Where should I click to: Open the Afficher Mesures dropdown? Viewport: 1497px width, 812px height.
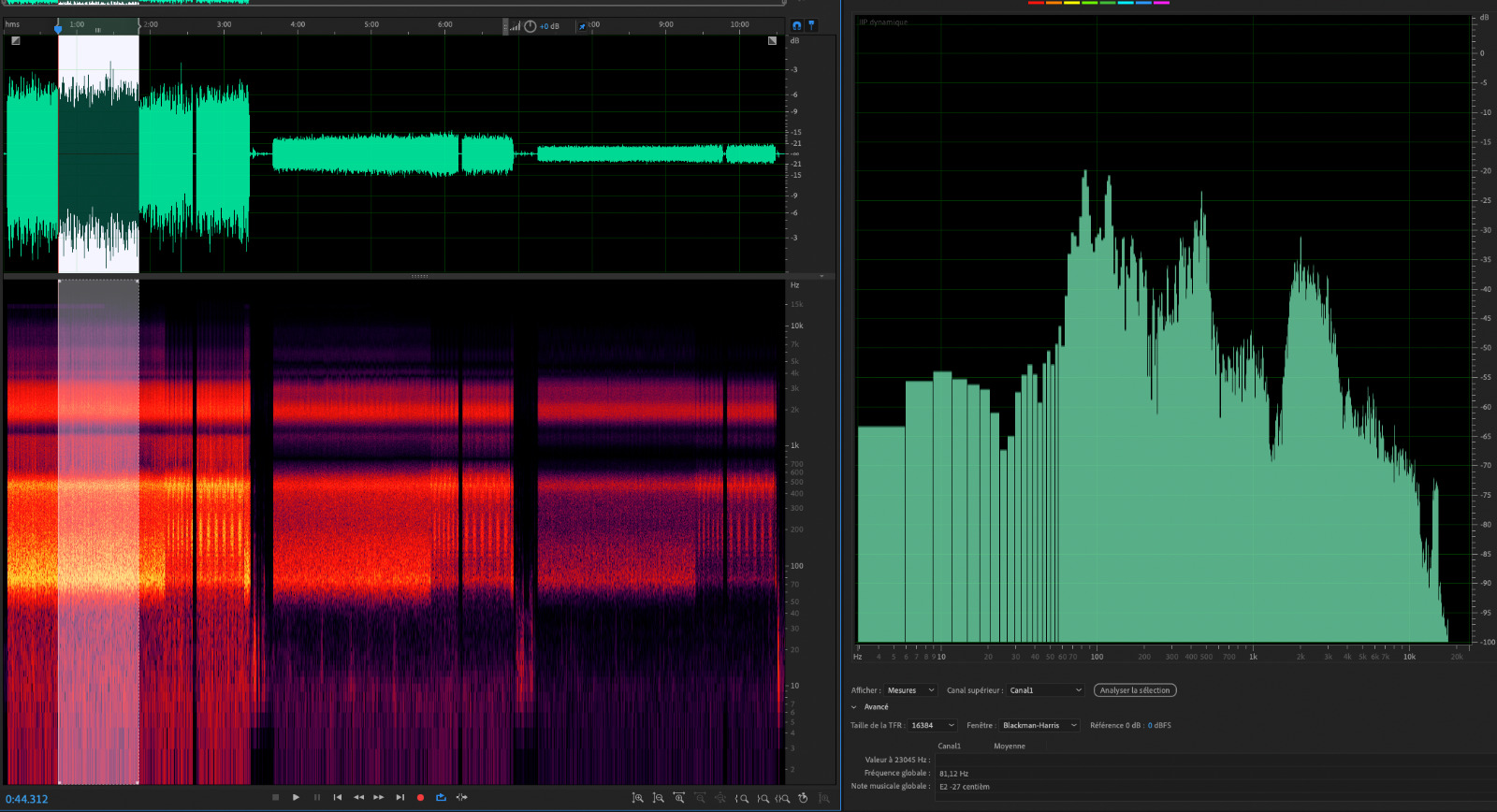click(x=910, y=690)
